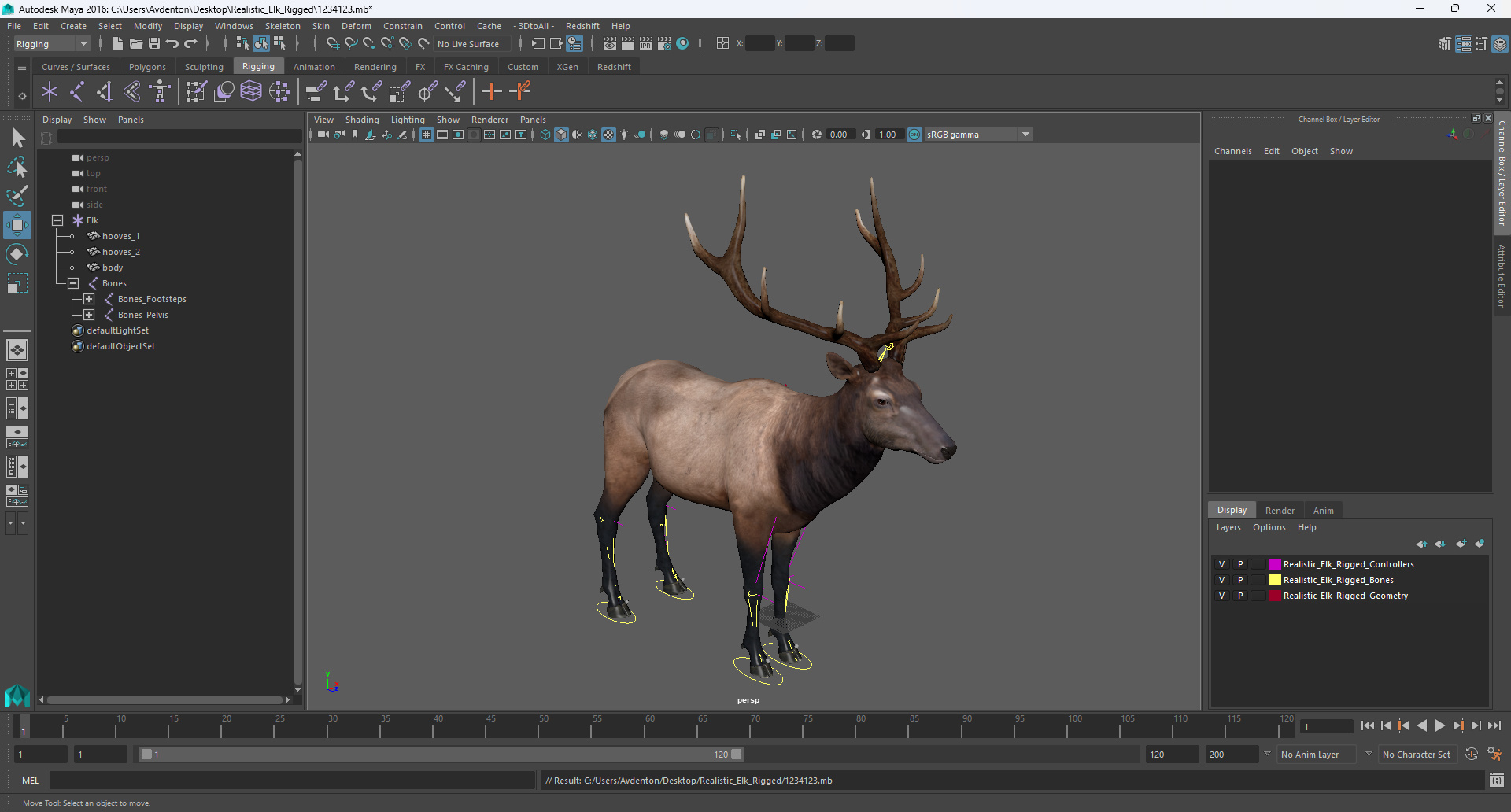Expand the Bones_Footsteps node

pyautogui.click(x=89, y=299)
